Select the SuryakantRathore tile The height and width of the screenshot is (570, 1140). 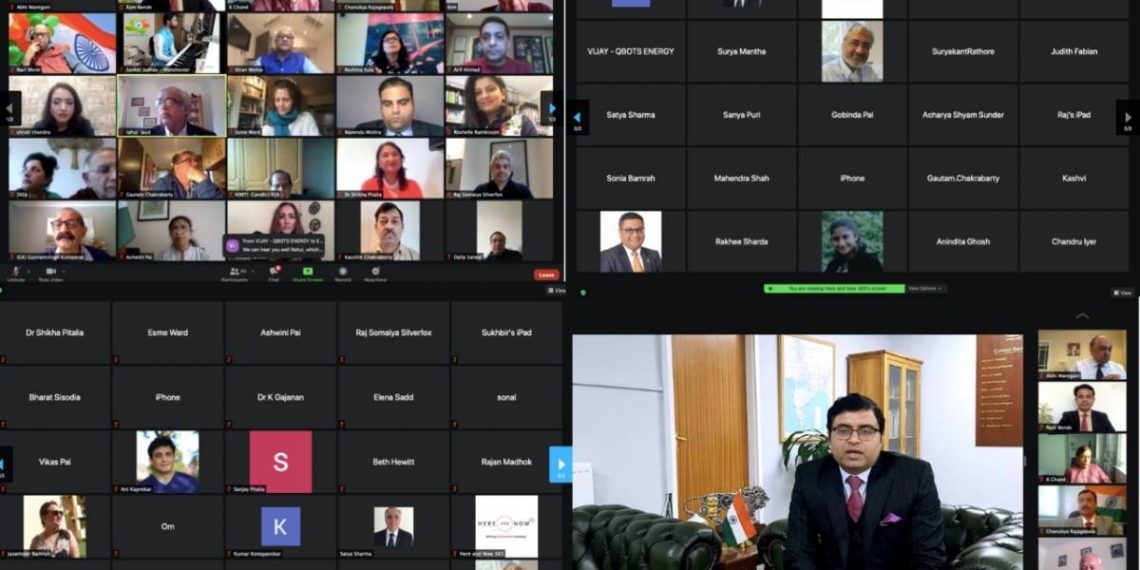click(963, 52)
